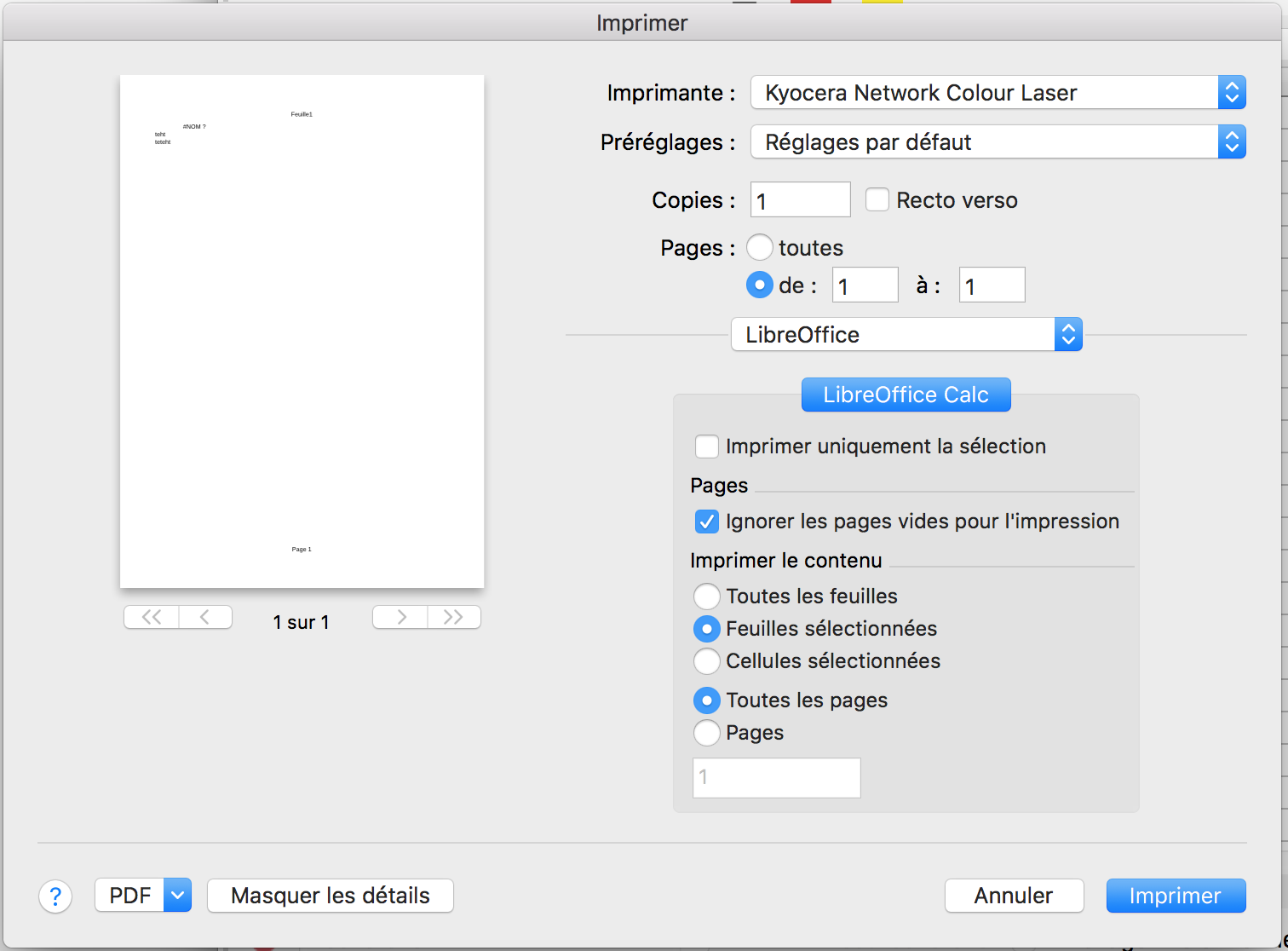This screenshot has height=951, width=1288.
Task: Open the Préréglages presets dropdown
Action: (x=998, y=141)
